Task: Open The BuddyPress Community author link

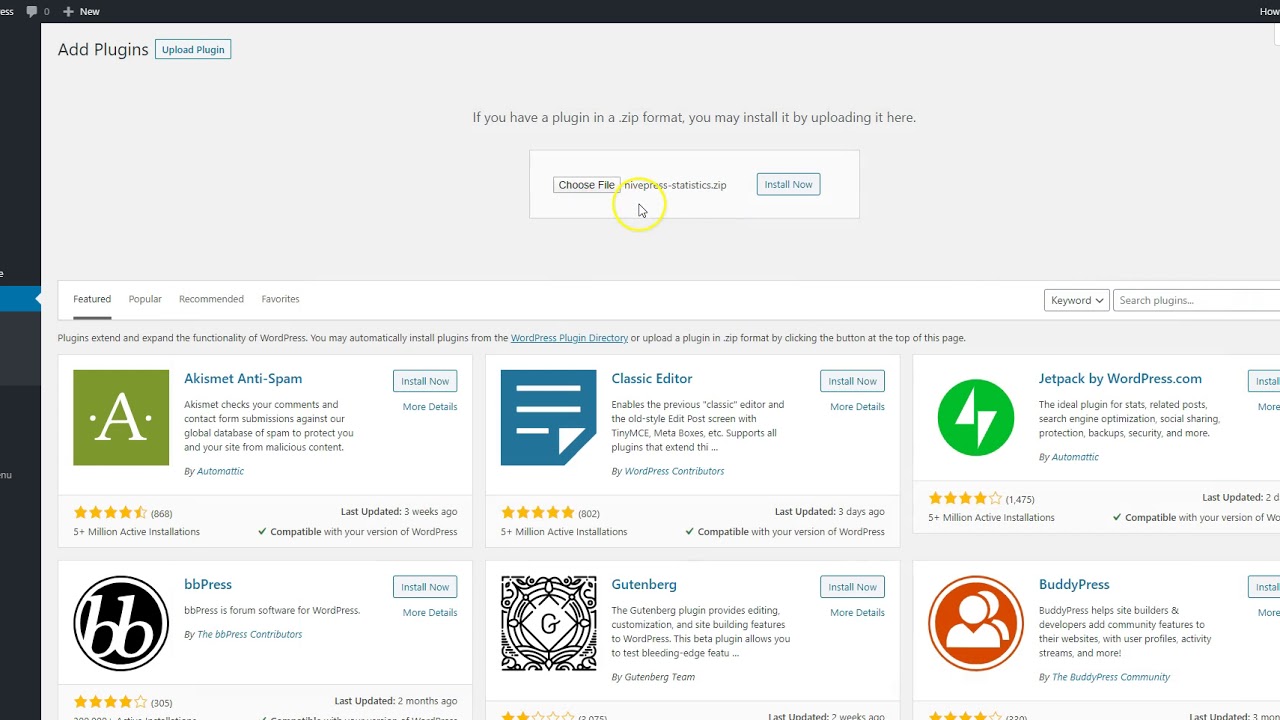Action: (x=1111, y=677)
